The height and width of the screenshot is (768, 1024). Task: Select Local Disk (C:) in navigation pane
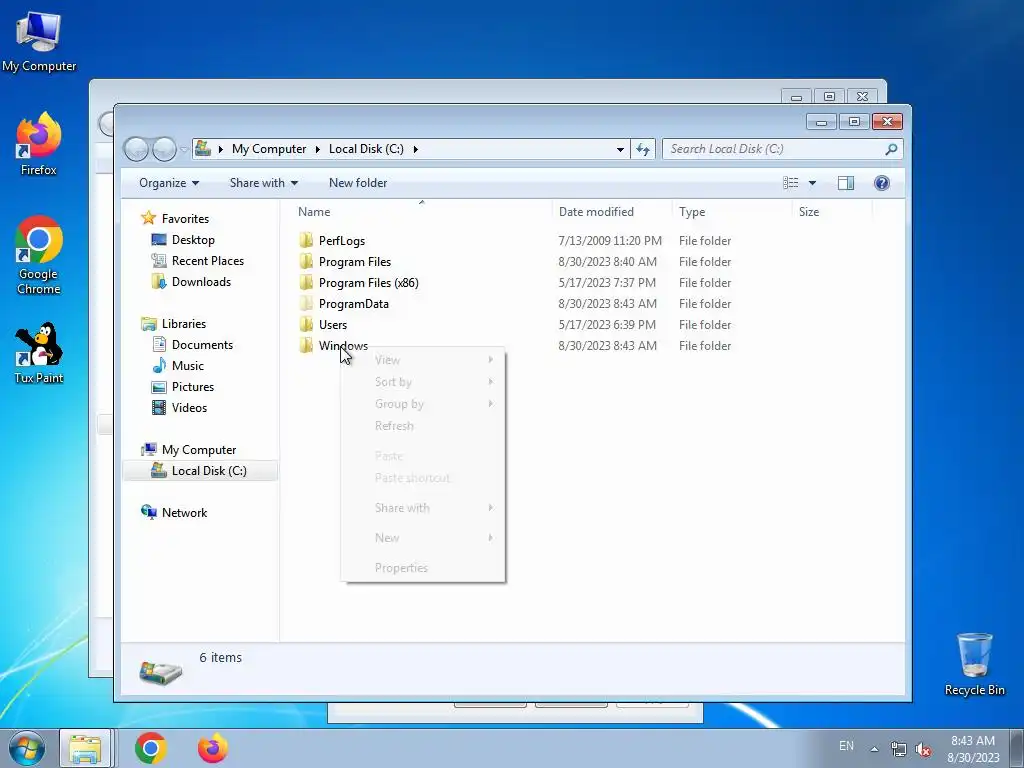[199, 470]
